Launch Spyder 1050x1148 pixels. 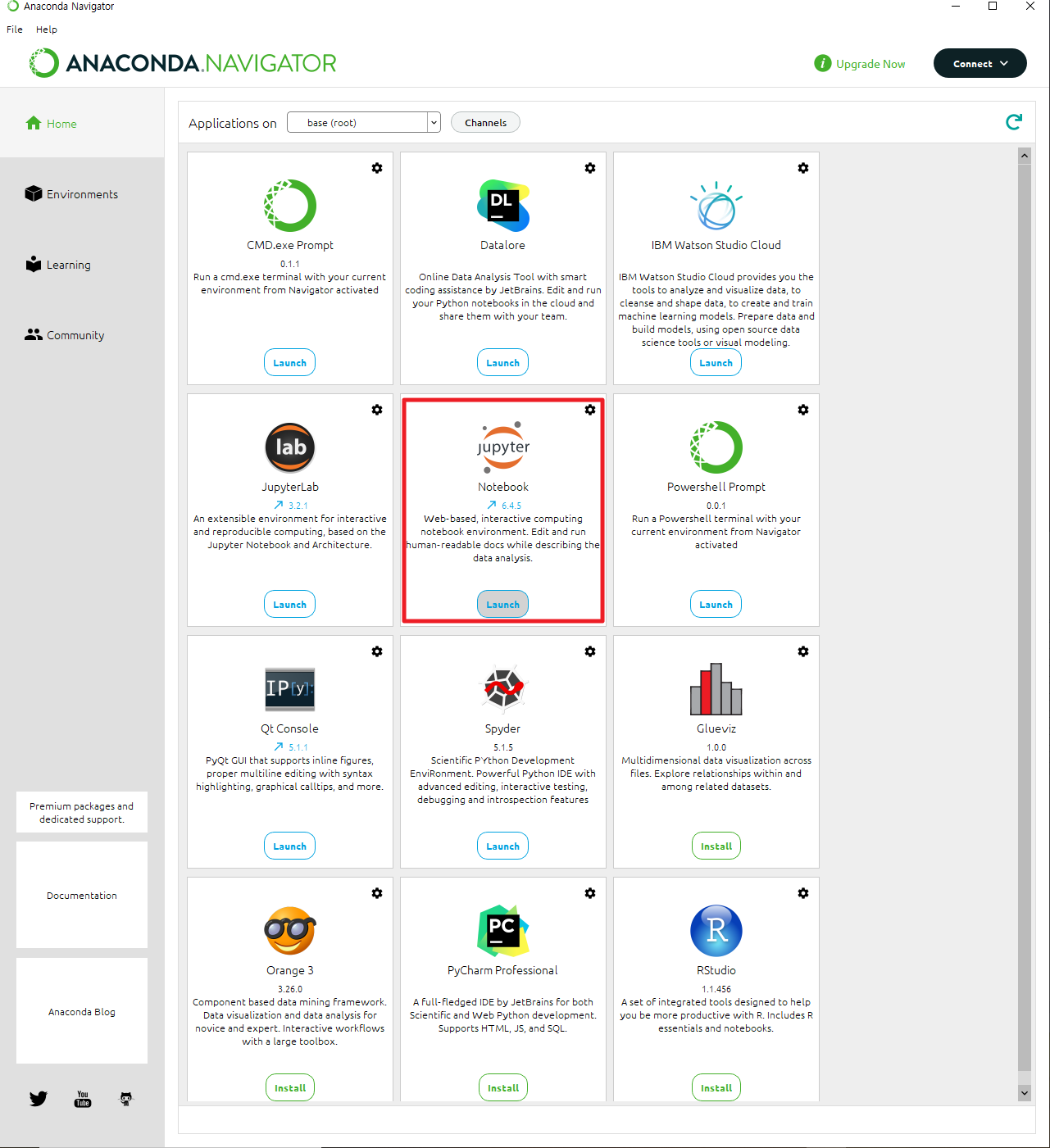pos(503,846)
